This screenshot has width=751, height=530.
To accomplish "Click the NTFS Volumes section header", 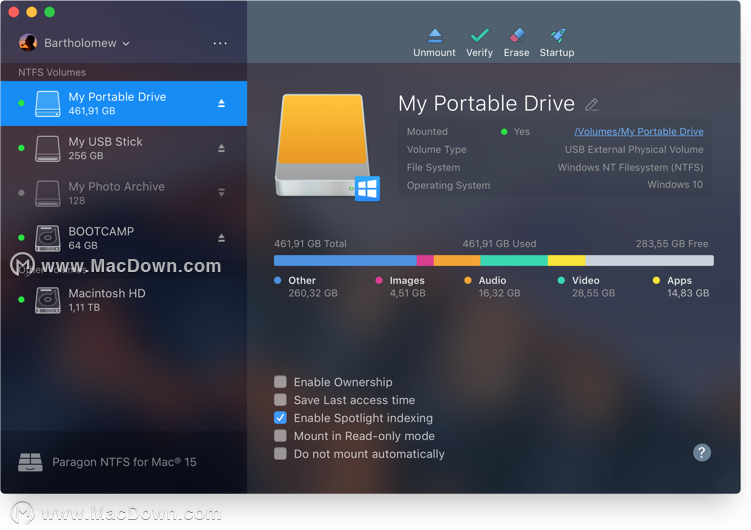I will point(52,72).
